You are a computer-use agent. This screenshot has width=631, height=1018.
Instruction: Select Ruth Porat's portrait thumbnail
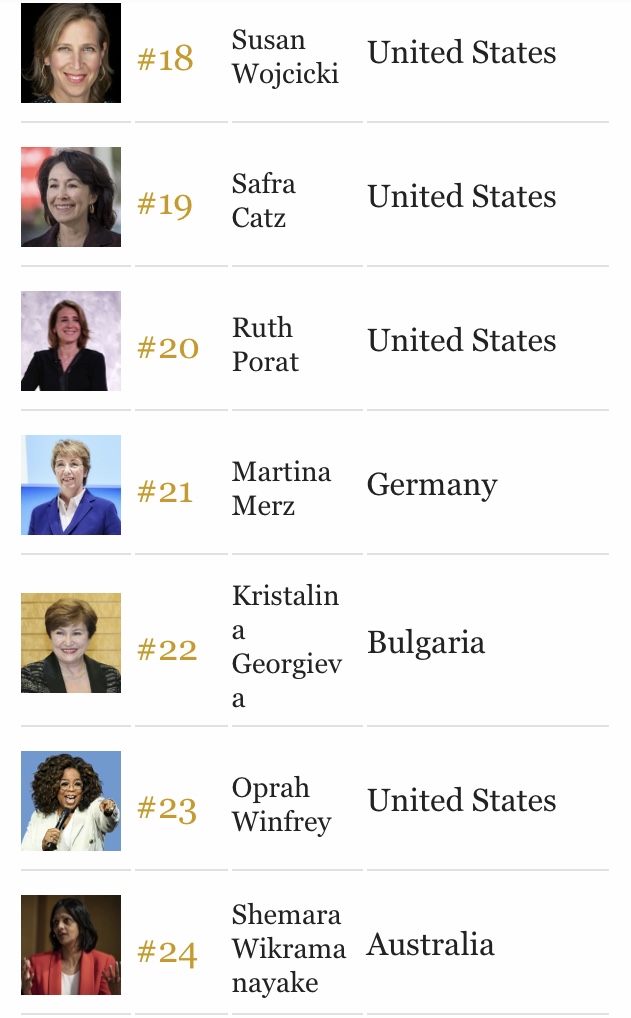(x=71, y=341)
